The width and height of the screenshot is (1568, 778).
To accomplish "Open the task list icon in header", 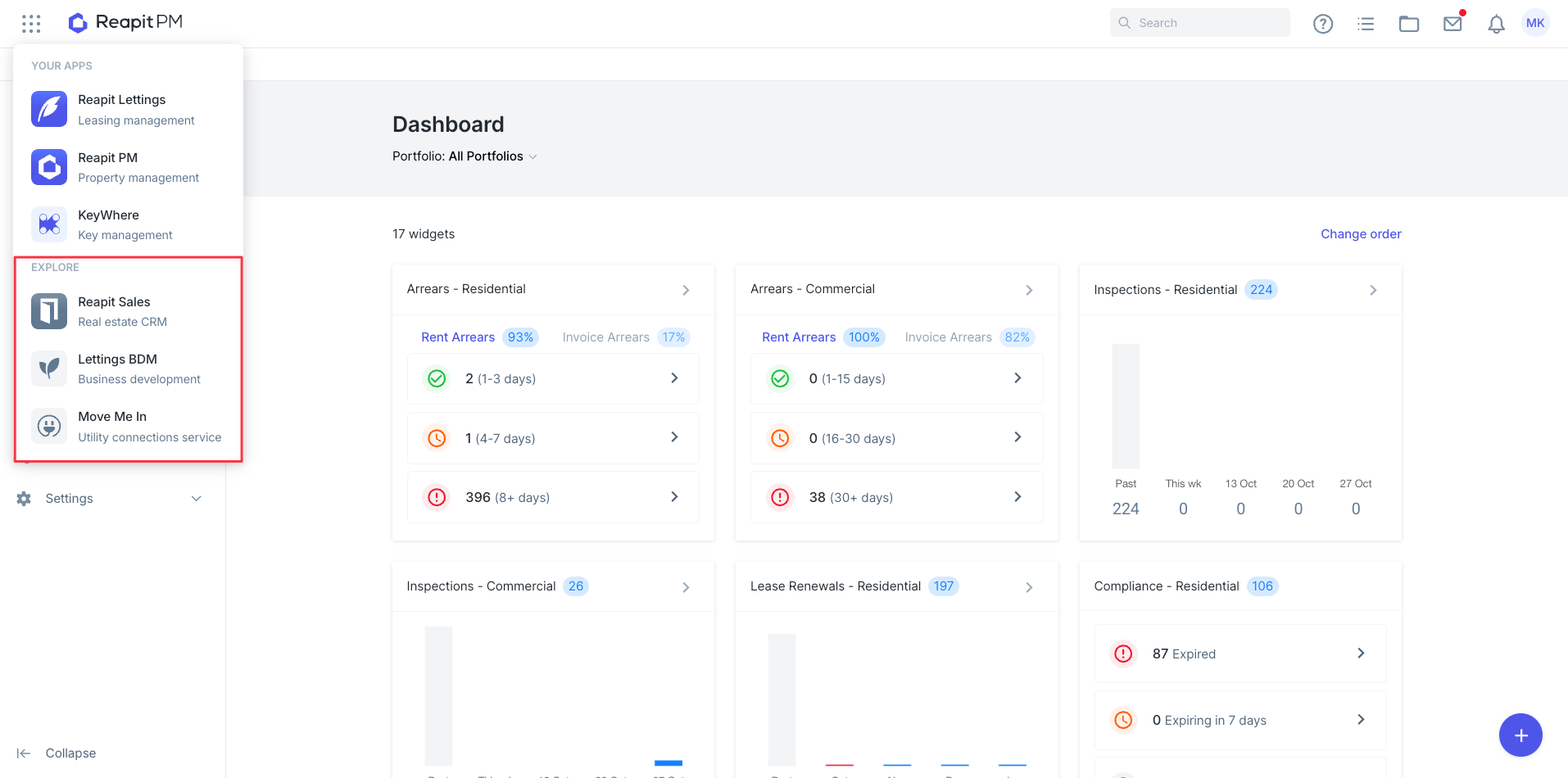I will 1366,24.
